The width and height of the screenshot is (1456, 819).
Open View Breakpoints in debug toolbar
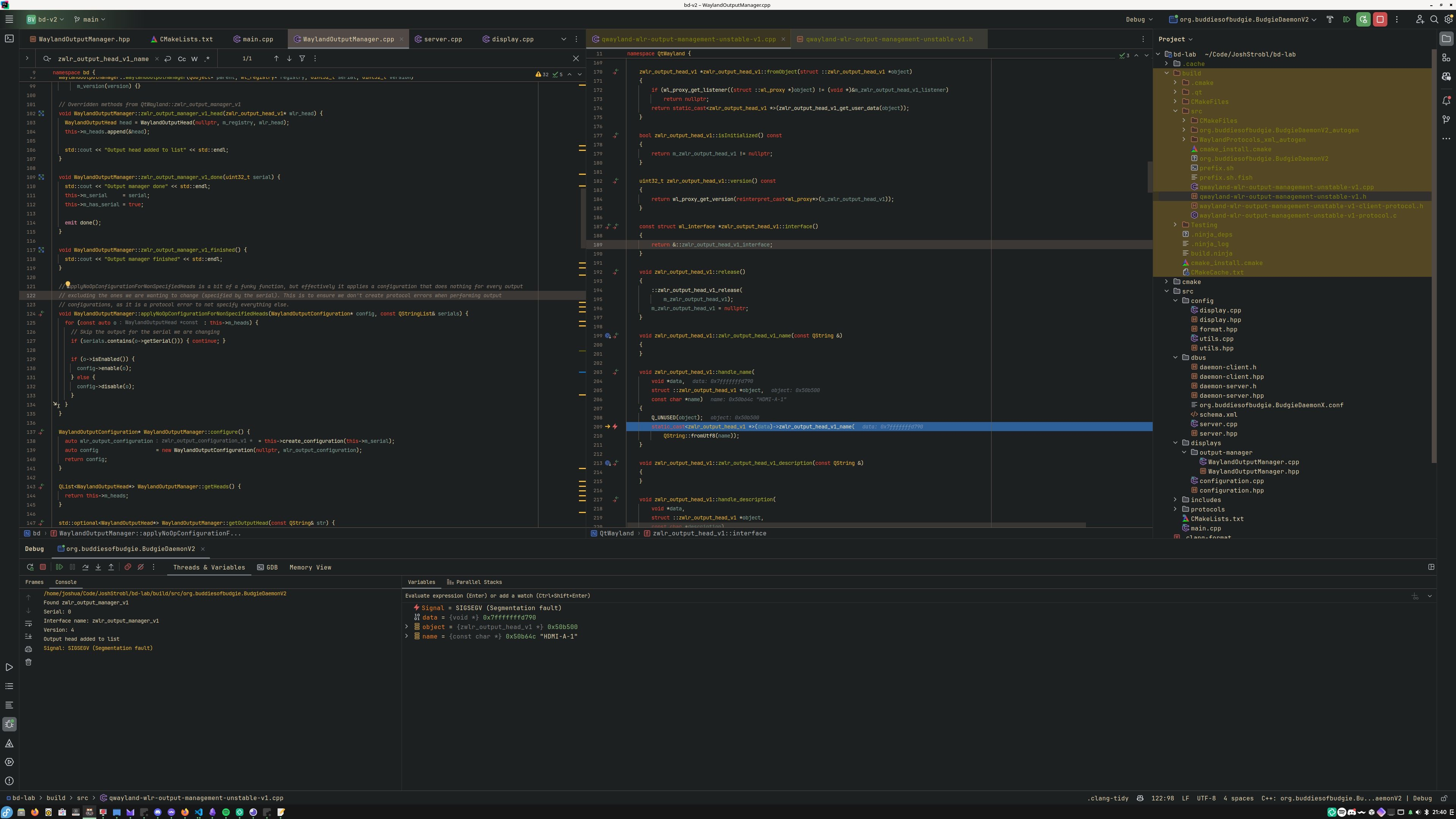pos(128,567)
